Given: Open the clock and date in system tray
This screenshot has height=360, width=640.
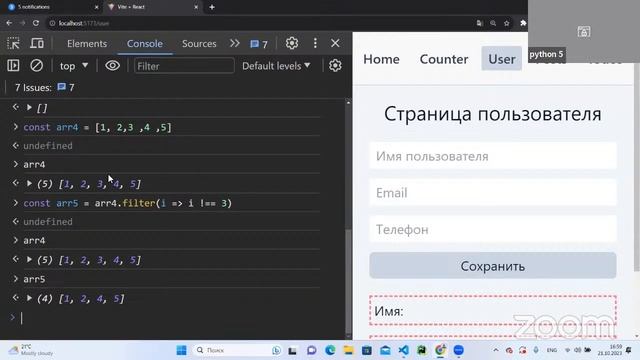Looking at the screenshot, I should click(610, 350).
